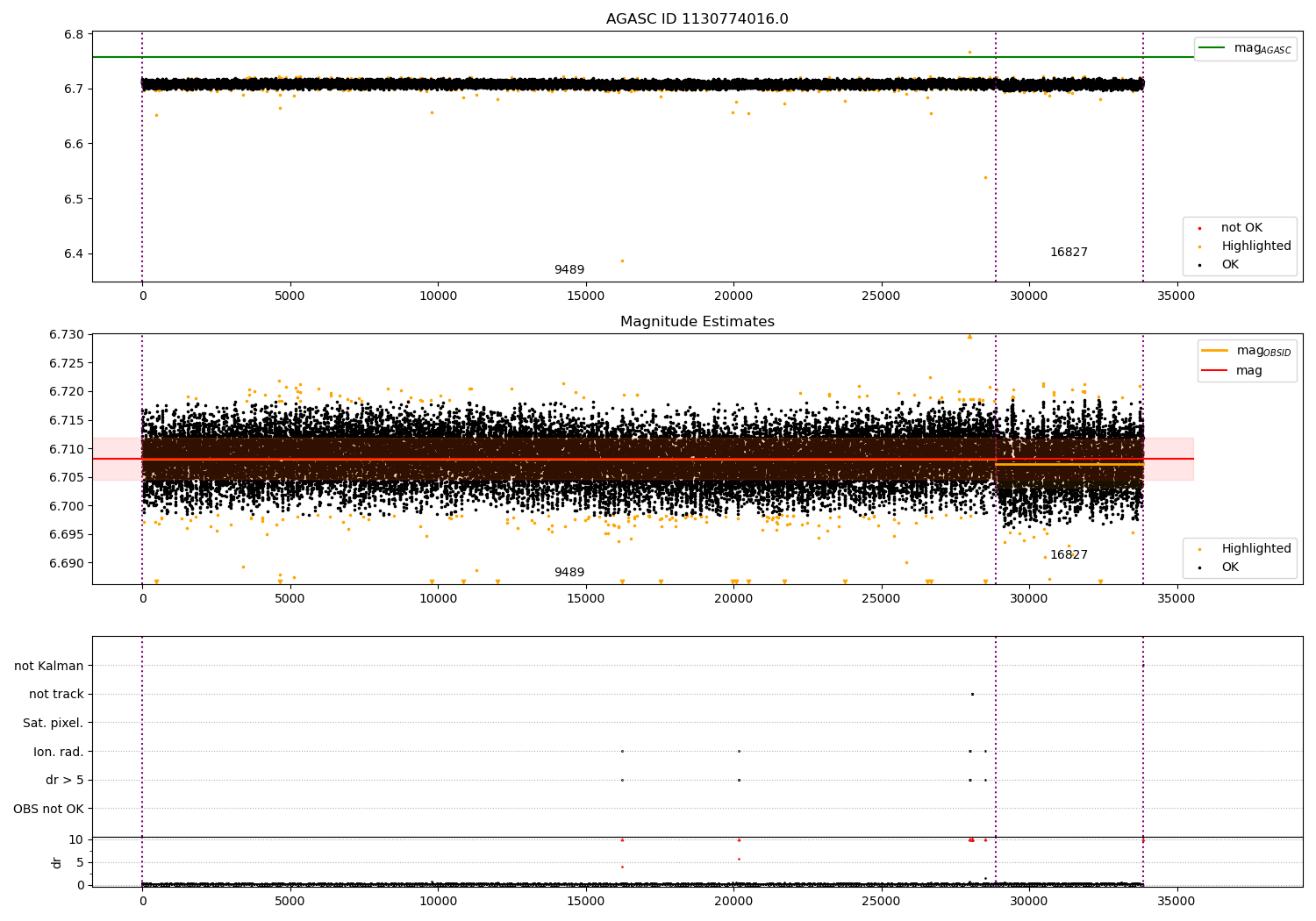Click the '6.8' y-axis tick label
This screenshot has height=921, width=1316.
(x=75, y=34)
